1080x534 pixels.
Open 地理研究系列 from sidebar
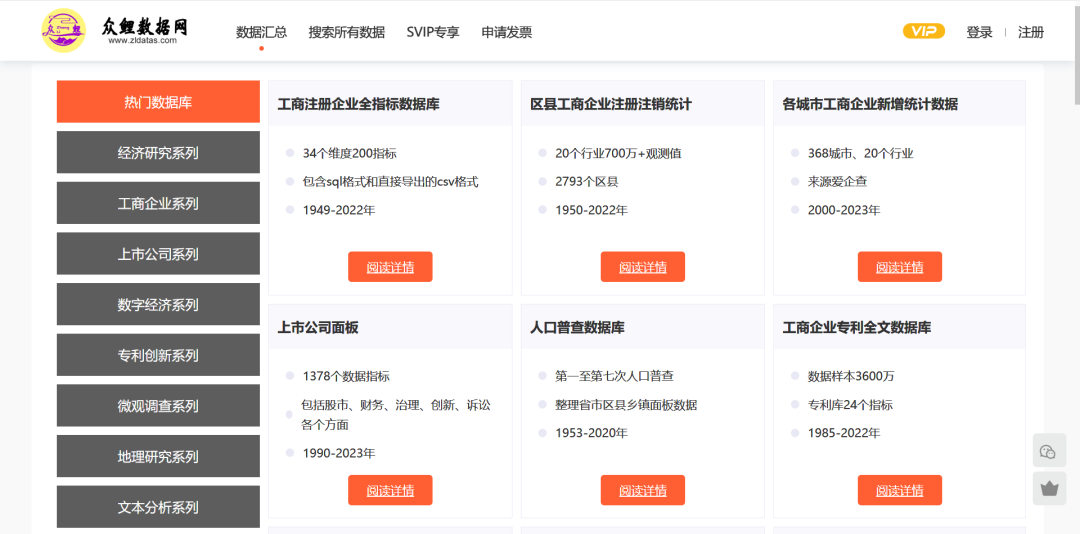click(158, 456)
